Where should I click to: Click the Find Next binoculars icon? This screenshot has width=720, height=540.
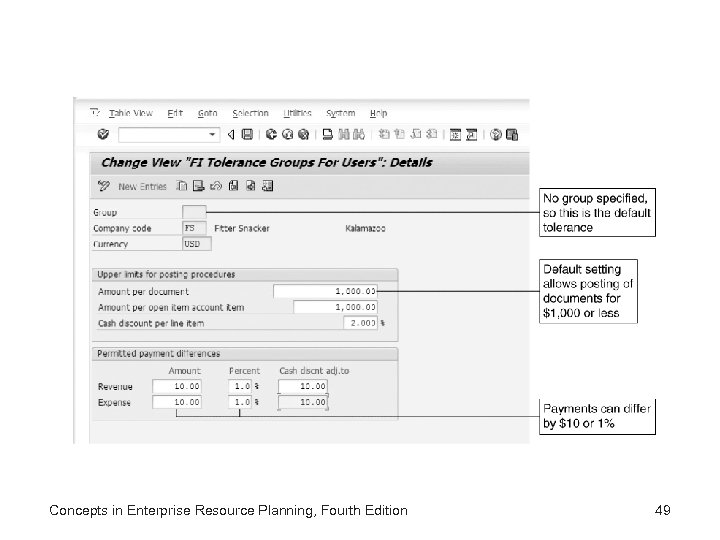pyautogui.click(x=359, y=134)
